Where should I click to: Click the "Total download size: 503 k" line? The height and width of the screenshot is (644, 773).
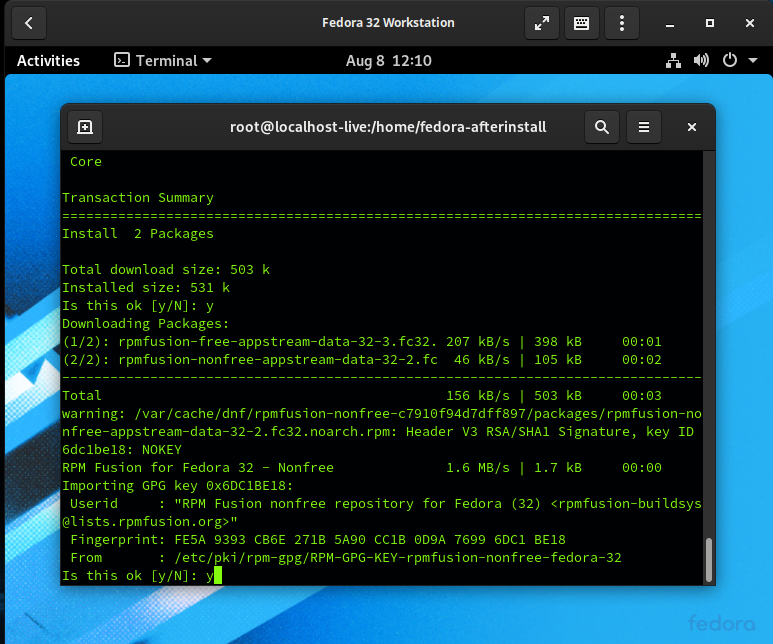(x=166, y=270)
